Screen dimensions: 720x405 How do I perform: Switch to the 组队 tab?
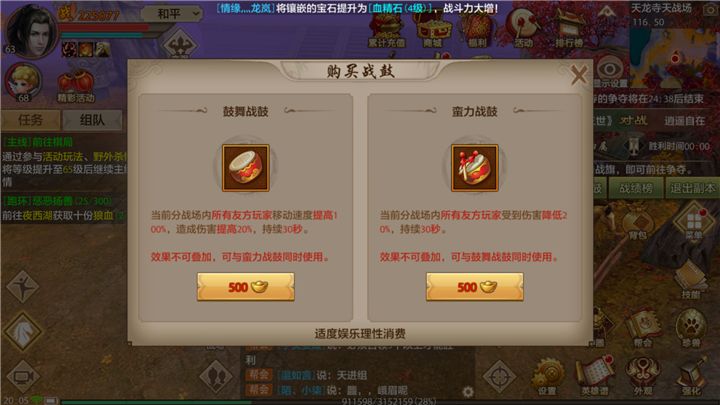pos(92,120)
